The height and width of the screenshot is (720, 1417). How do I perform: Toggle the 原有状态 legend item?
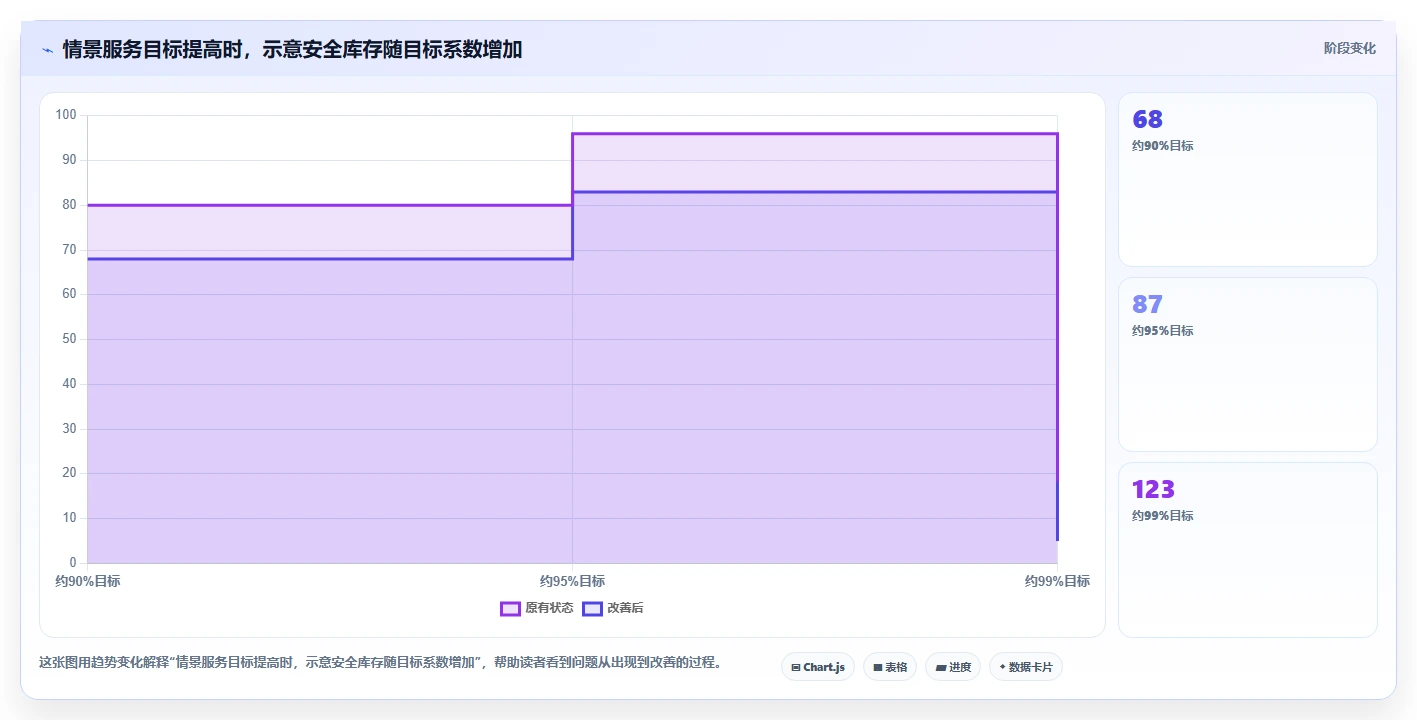537,608
